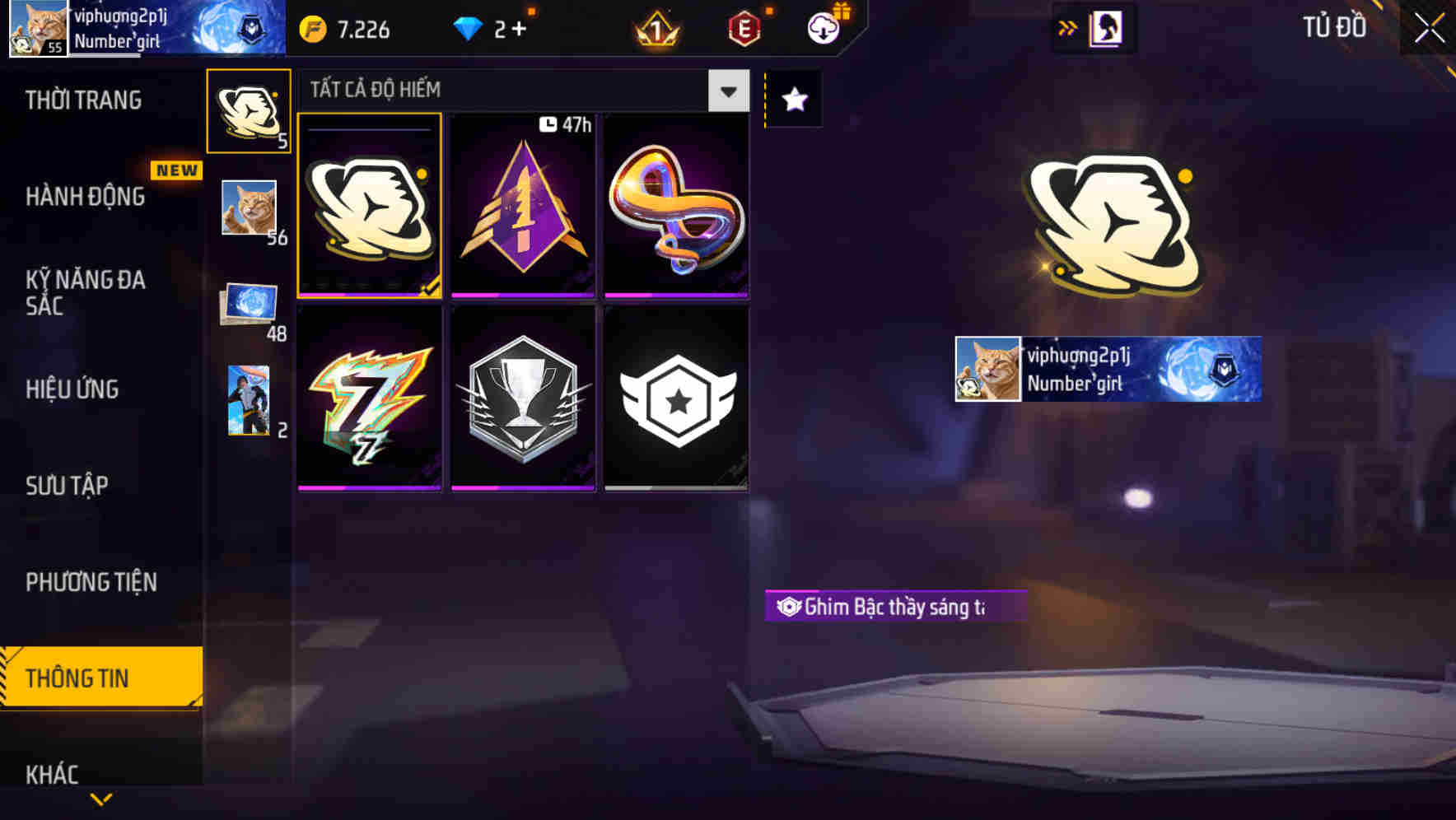Open the red E badge icon
The width and height of the screenshot is (1456, 820).
pos(744,30)
